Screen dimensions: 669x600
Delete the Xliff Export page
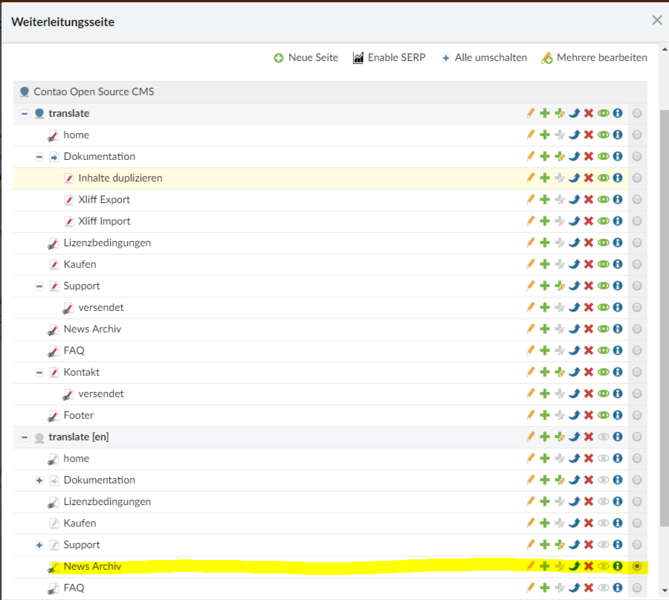tap(589, 200)
